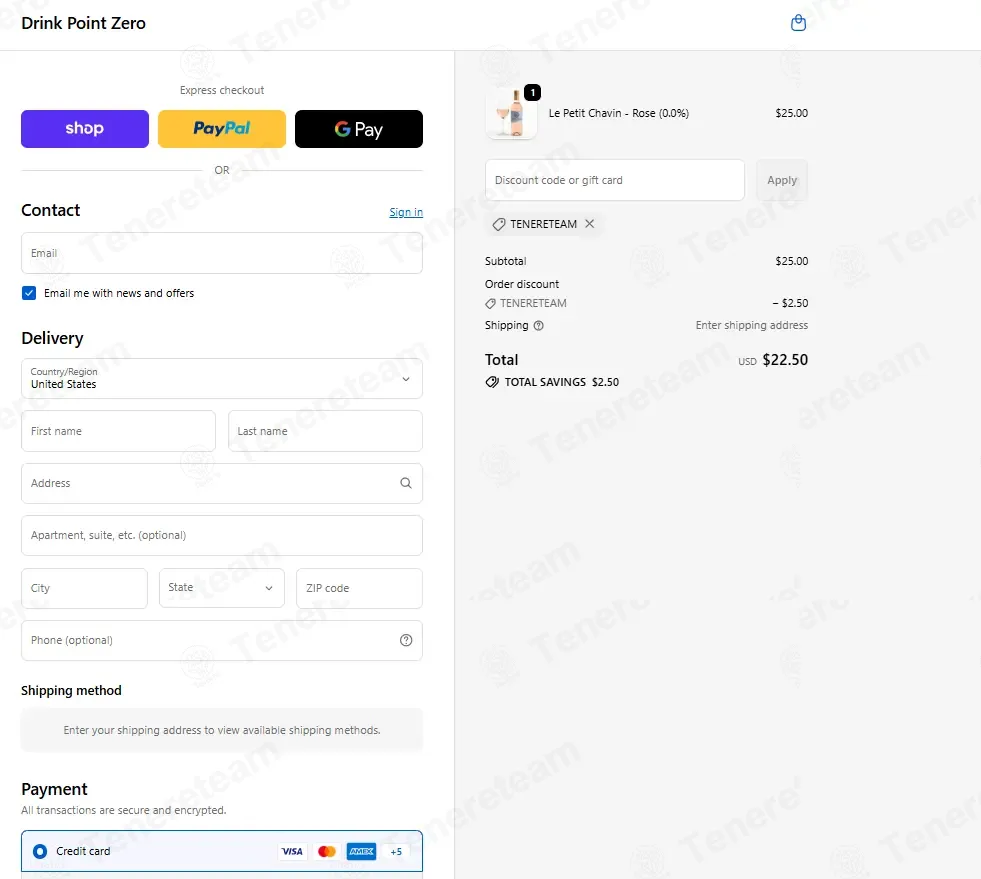Click the Shipping info question icon
The image size is (981, 879).
point(539,325)
